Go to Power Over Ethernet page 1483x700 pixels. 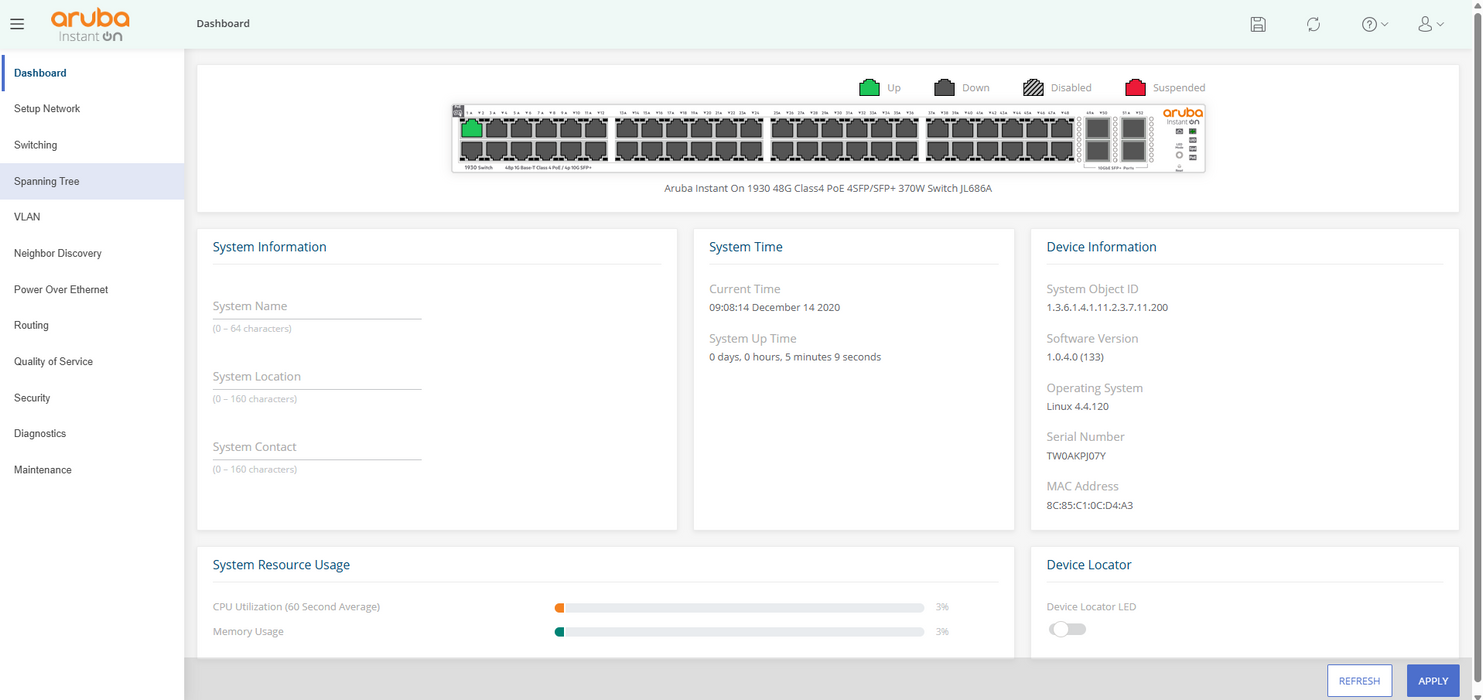[x=61, y=289]
